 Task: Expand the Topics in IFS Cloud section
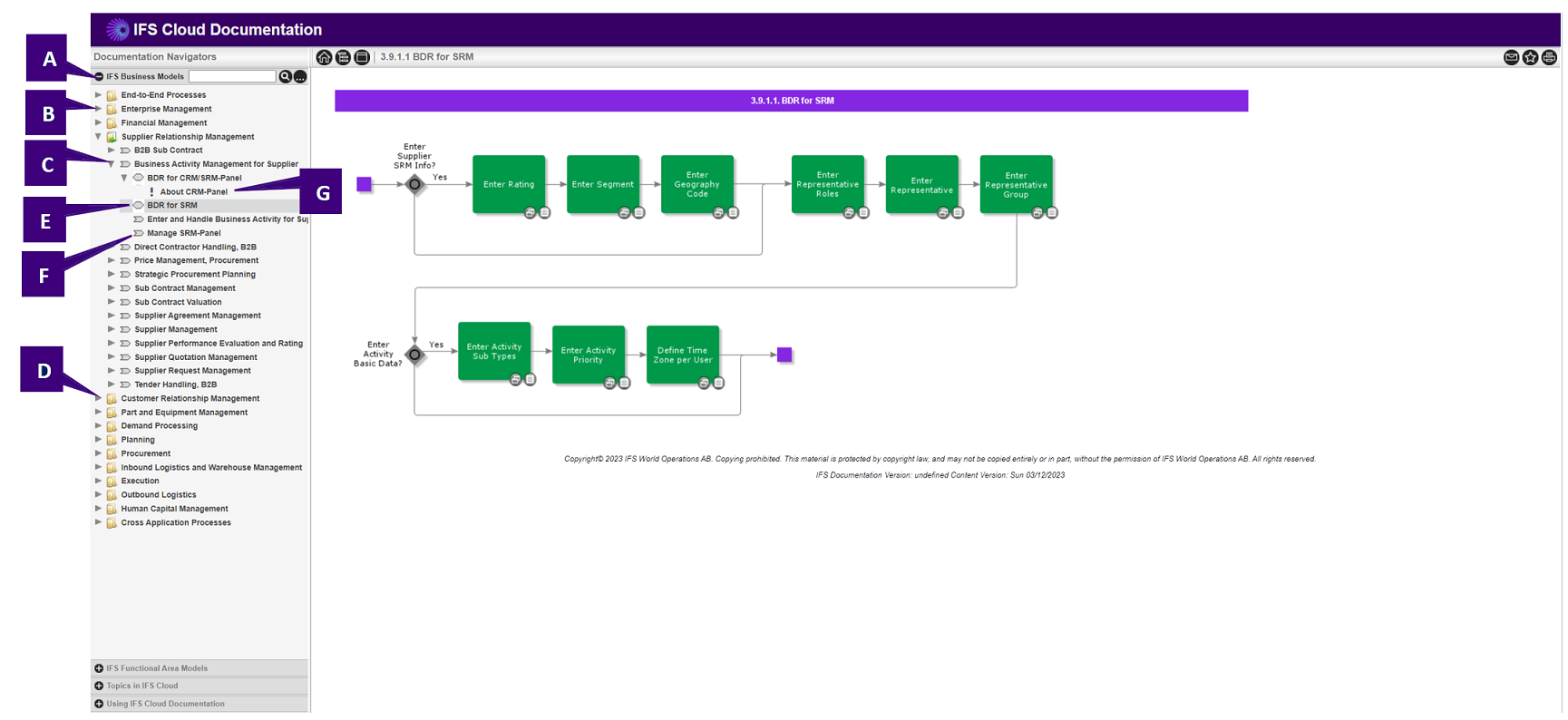[x=99, y=686]
